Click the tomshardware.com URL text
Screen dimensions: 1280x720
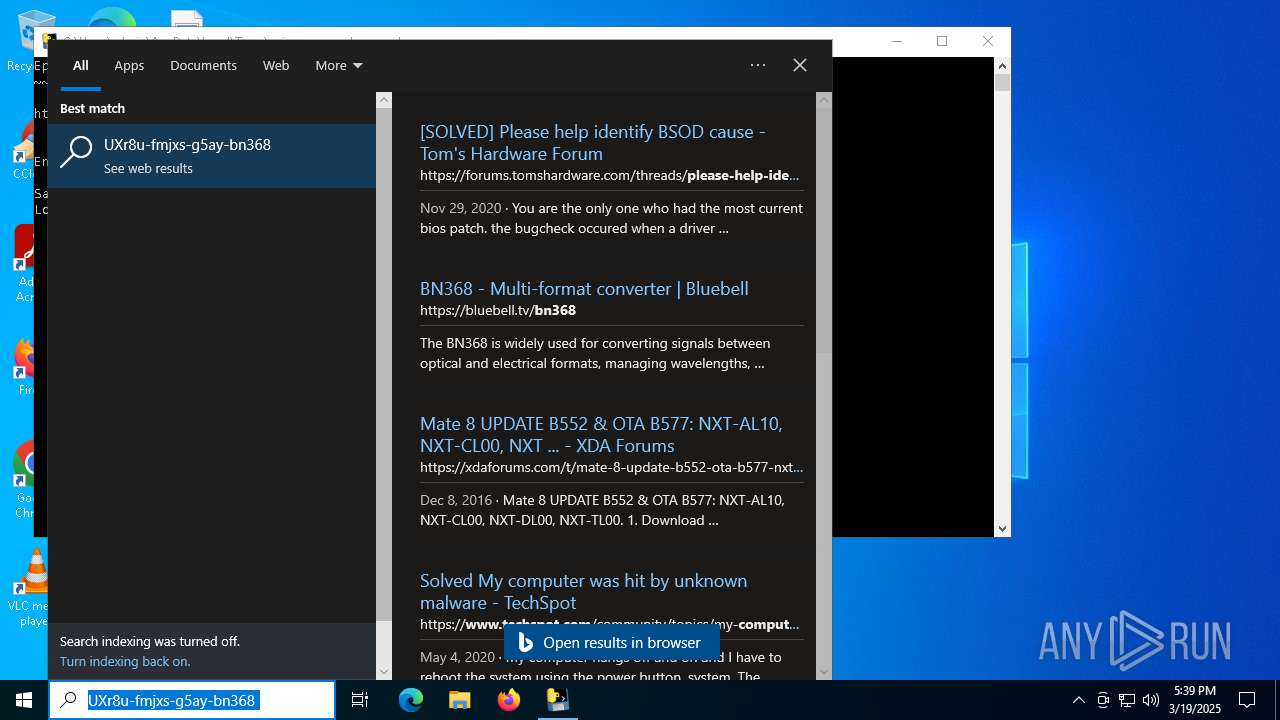pyautogui.click(x=610, y=175)
